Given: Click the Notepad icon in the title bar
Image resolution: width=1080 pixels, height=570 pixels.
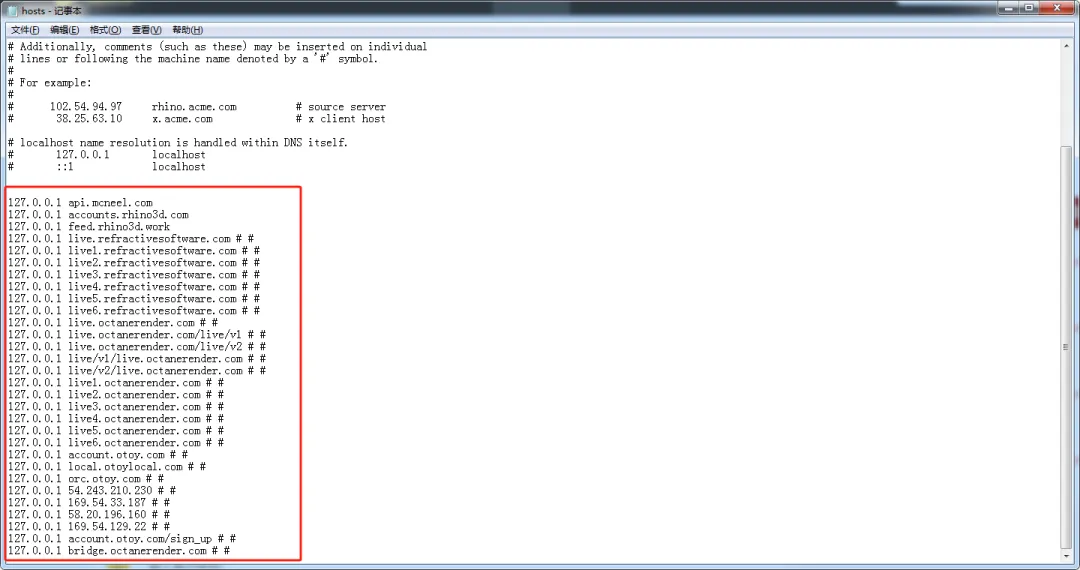Looking at the screenshot, I should point(12,10).
